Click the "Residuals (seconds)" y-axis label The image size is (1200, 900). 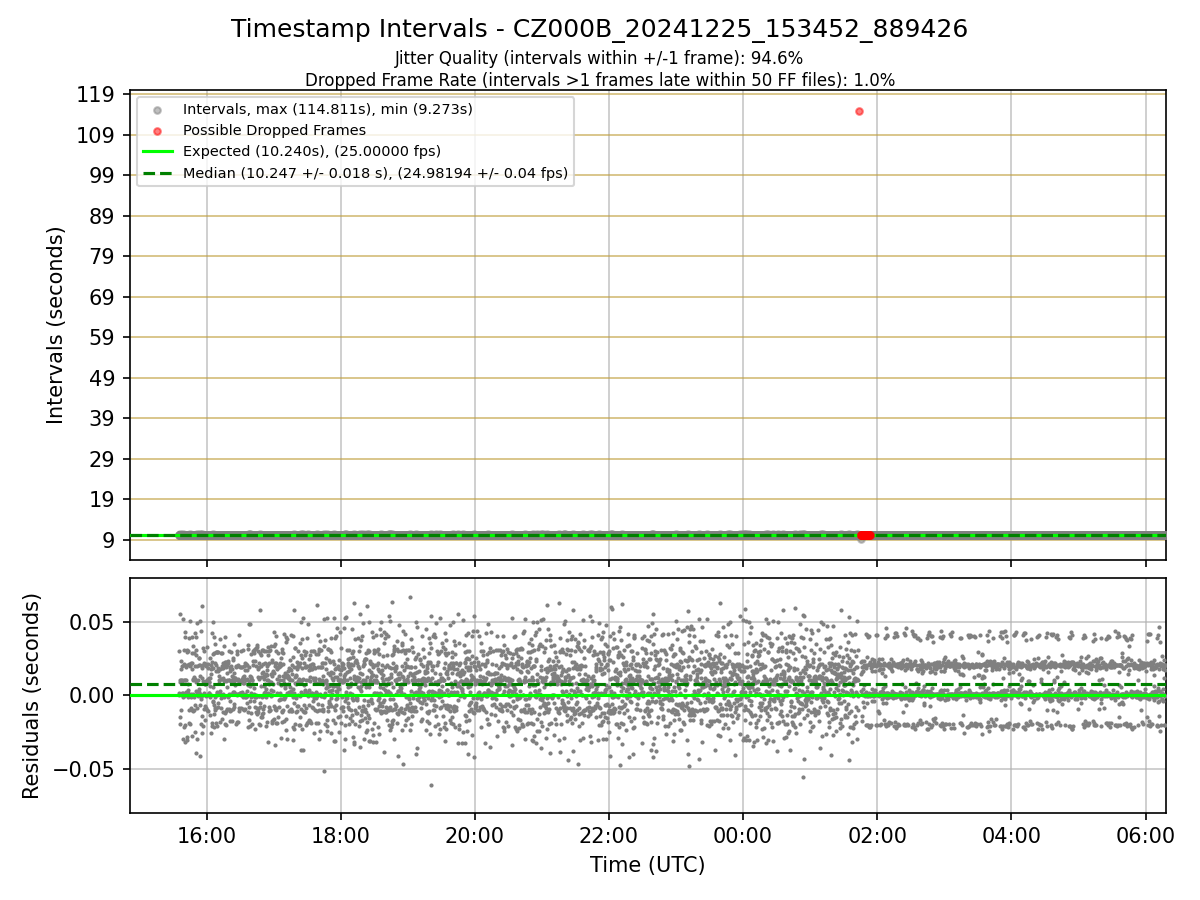pos(32,696)
